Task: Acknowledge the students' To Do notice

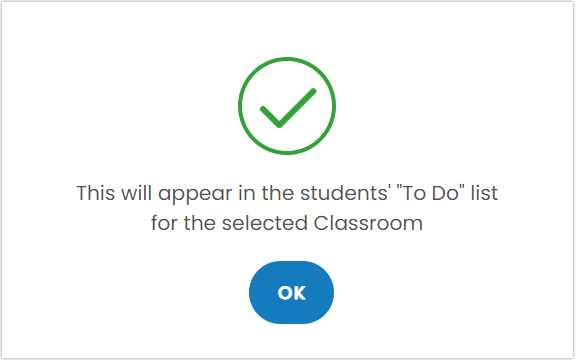Action: (x=291, y=293)
